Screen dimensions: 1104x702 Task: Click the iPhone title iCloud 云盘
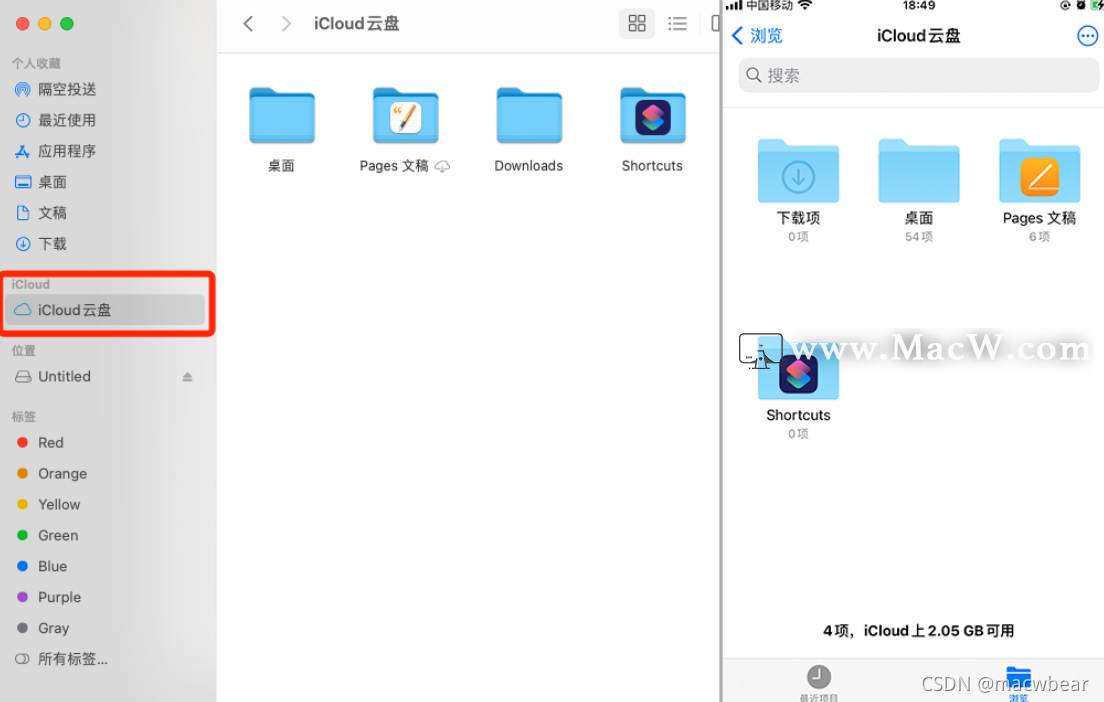[918, 36]
